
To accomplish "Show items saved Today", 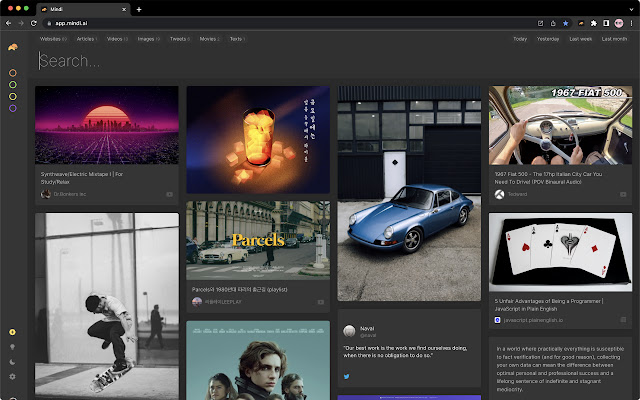I will point(520,39).
